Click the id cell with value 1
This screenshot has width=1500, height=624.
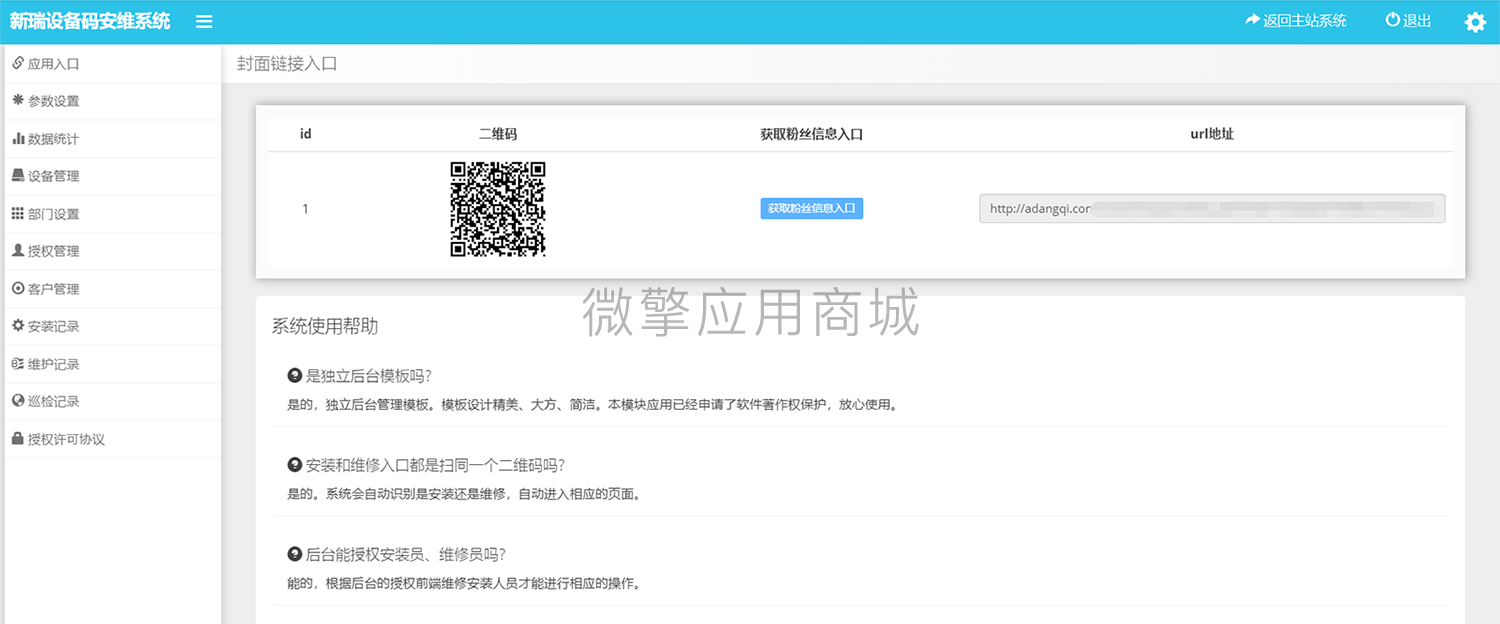coord(306,209)
